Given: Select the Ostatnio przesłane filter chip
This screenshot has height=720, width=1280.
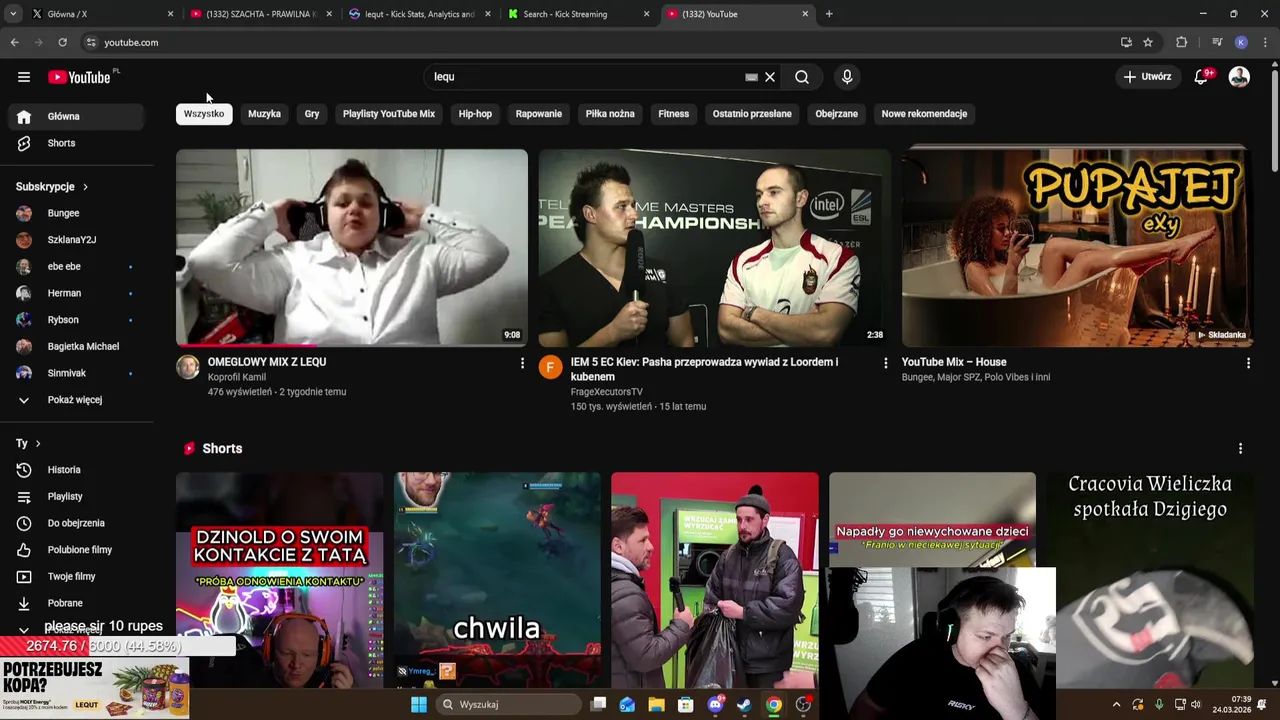Looking at the screenshot, I should pos(752,114).
